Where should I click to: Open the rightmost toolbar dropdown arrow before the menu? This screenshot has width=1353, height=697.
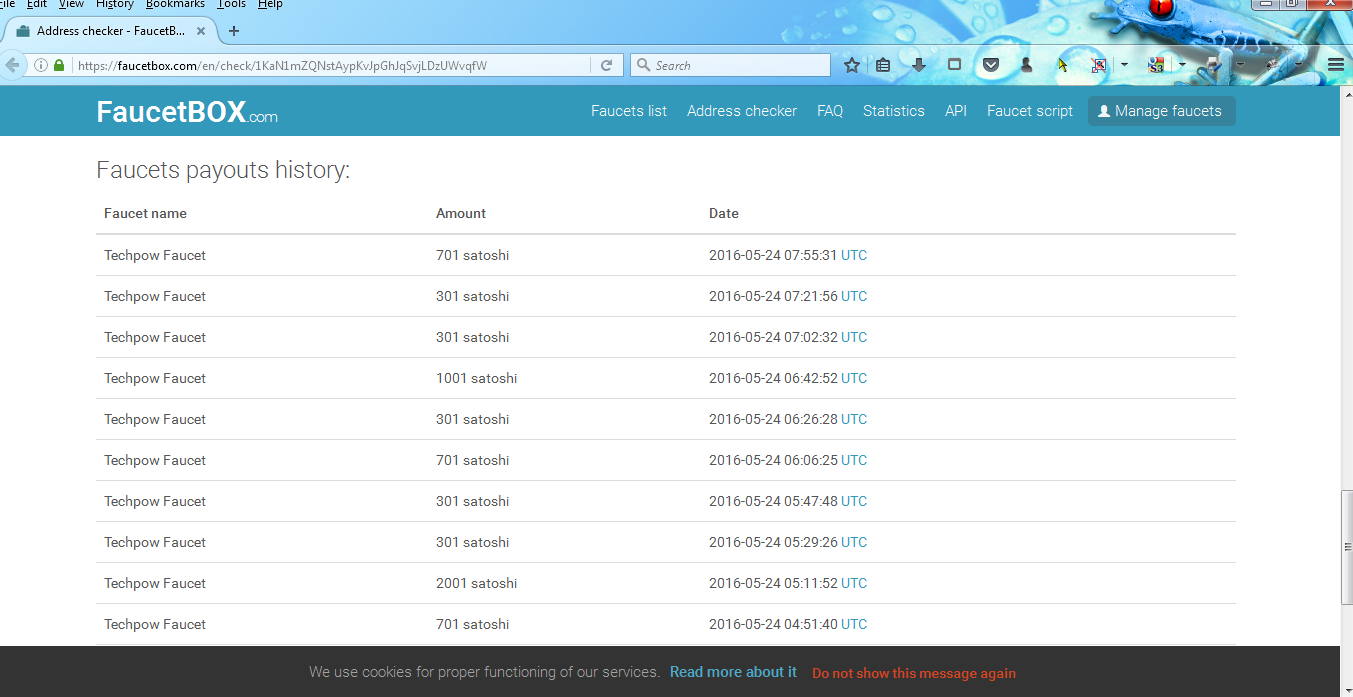(x=1298, y=65)
